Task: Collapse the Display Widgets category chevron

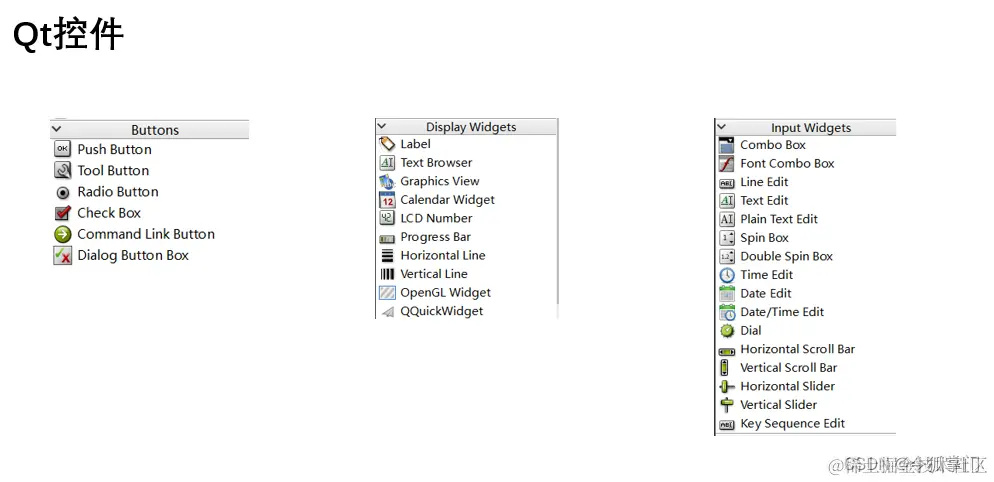Action: 382,126
